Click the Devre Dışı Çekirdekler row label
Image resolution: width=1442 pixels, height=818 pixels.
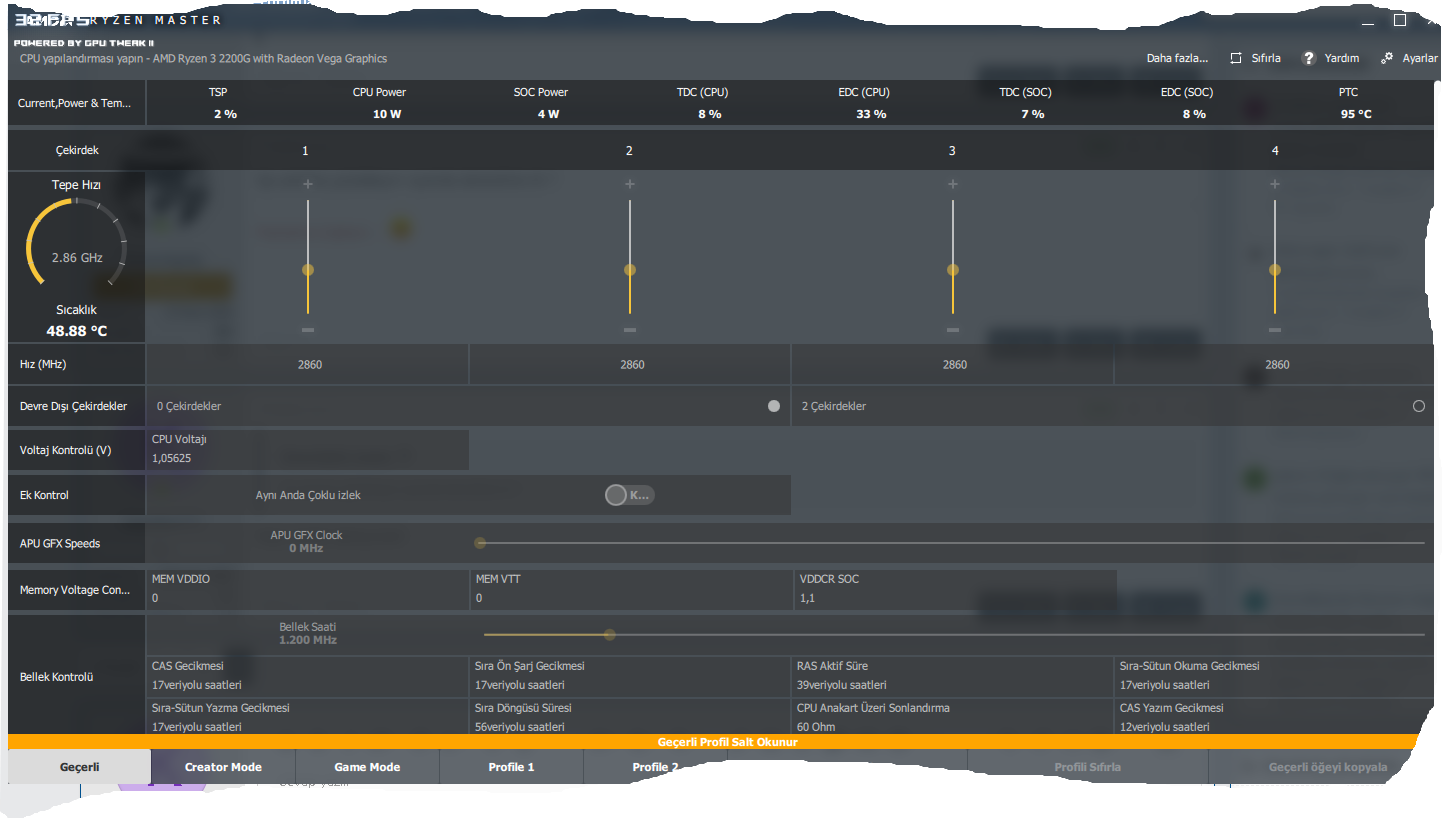point(74,406)
